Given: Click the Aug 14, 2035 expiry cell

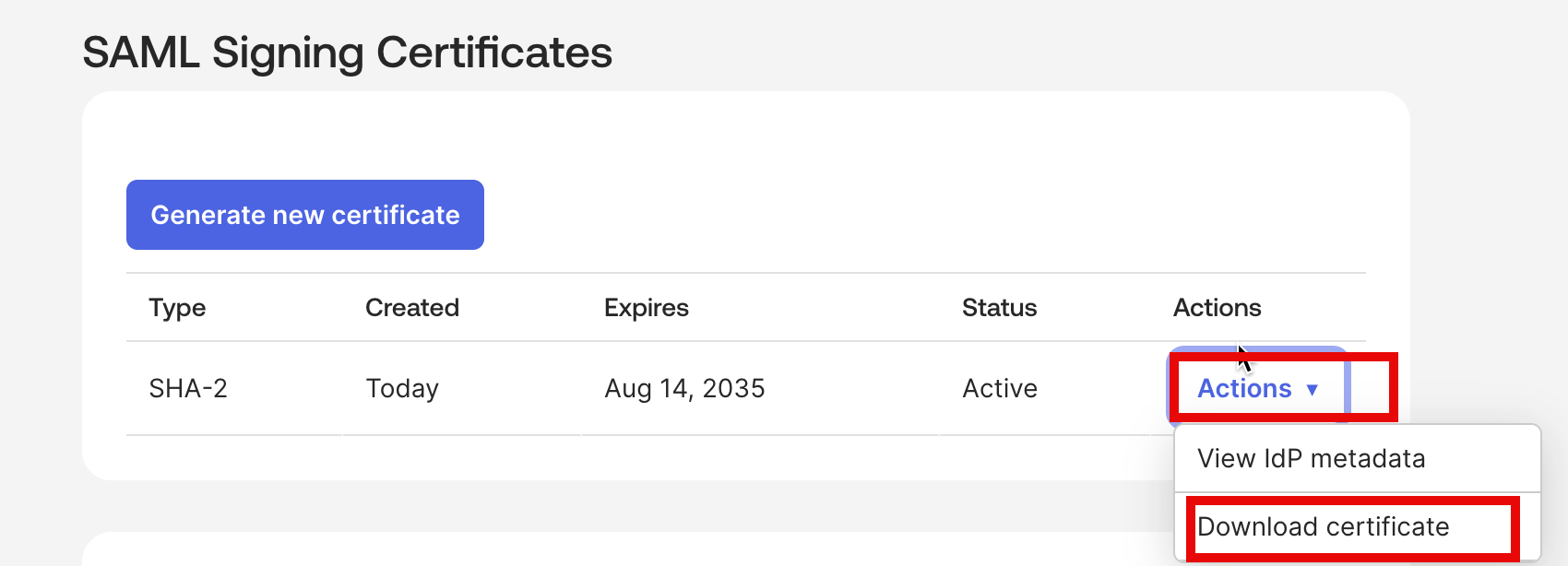Looking at the screenshot, I should [684, 388].
